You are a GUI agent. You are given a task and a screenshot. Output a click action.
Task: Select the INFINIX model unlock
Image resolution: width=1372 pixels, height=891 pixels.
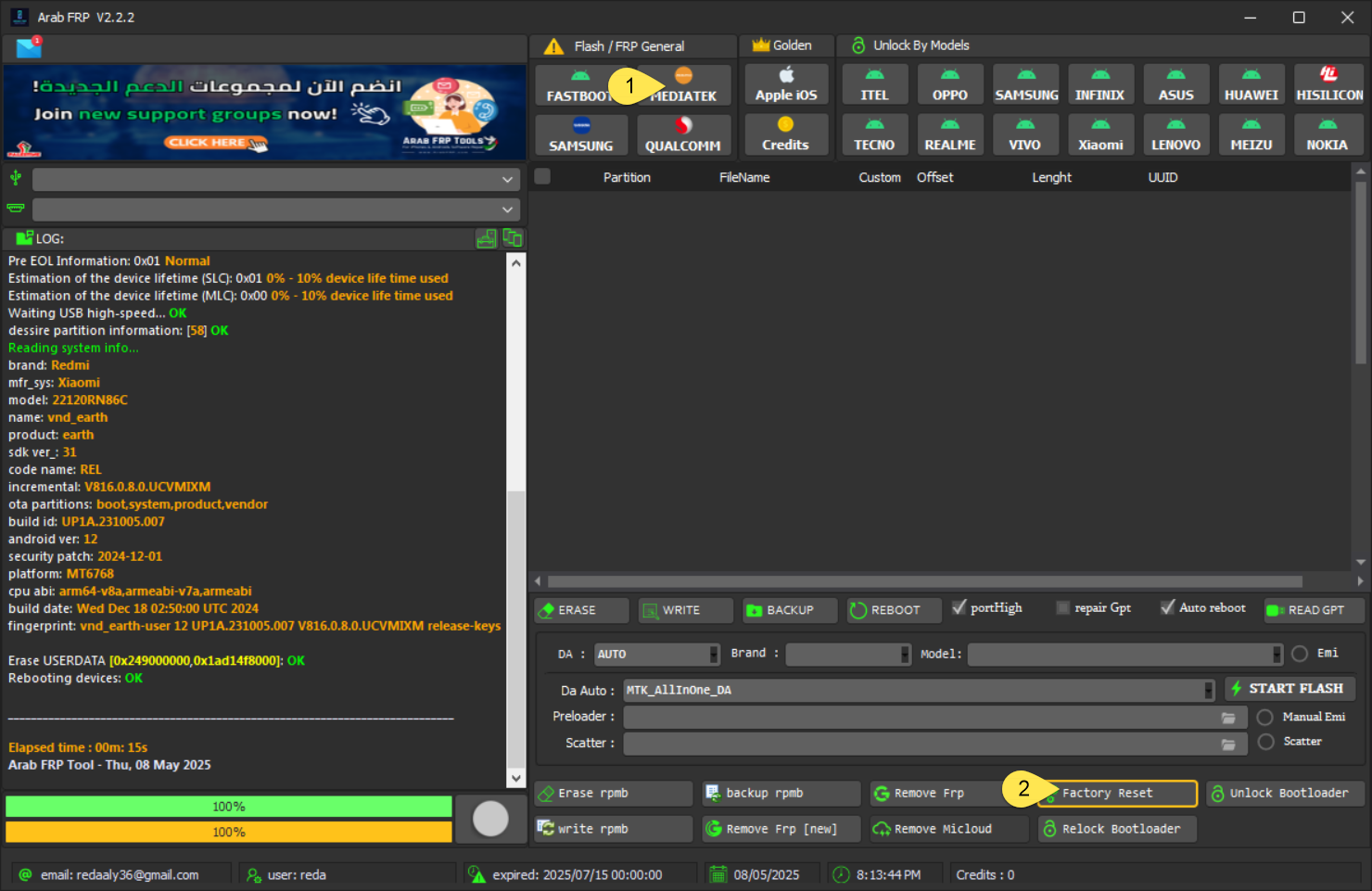pyautogui.click(x=1100, y=84)
